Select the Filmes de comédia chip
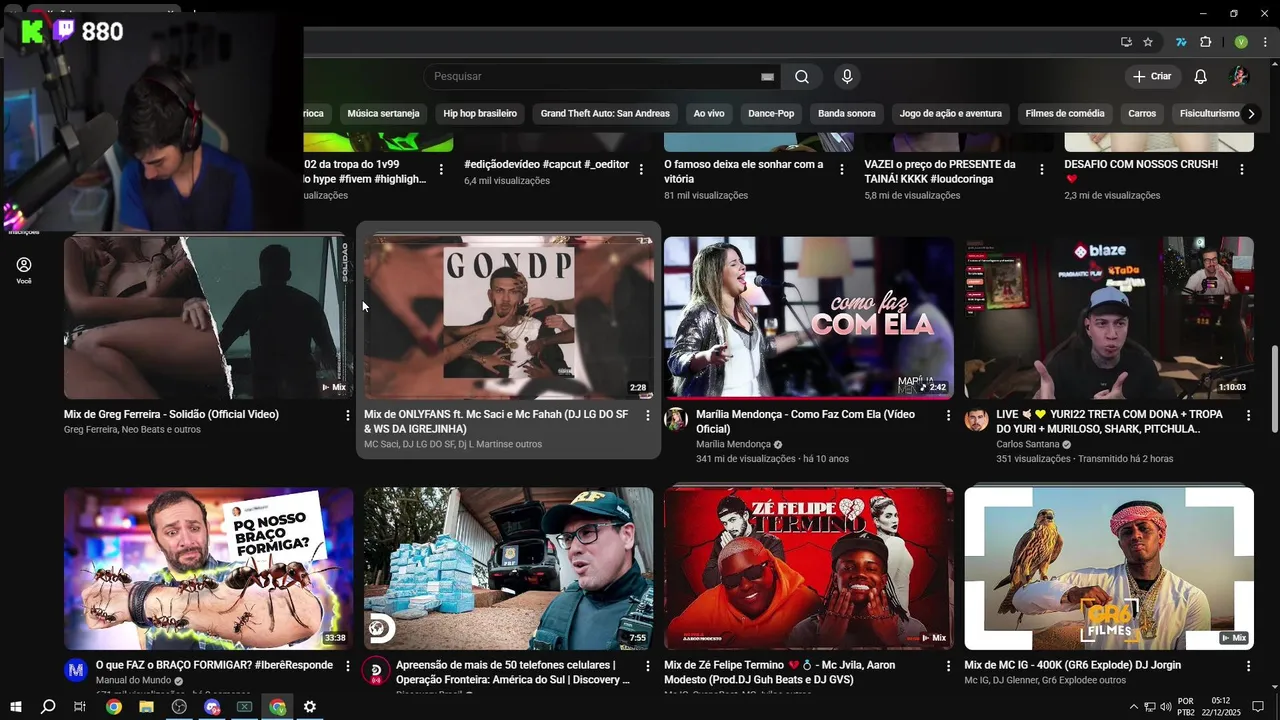Image resolution: width=1280 pixels, height=720 pixels. tap(1065, 114)
